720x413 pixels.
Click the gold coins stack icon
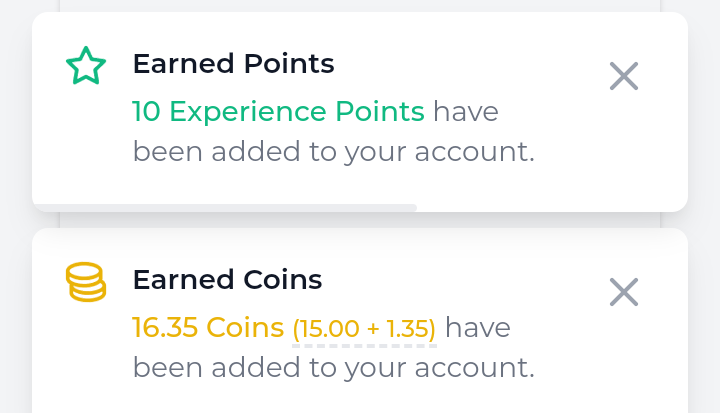86,282
